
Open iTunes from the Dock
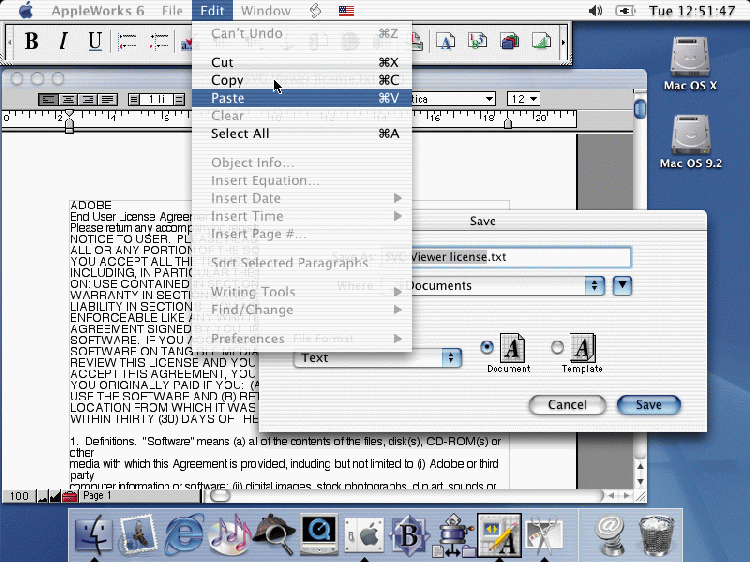[229, 535]
